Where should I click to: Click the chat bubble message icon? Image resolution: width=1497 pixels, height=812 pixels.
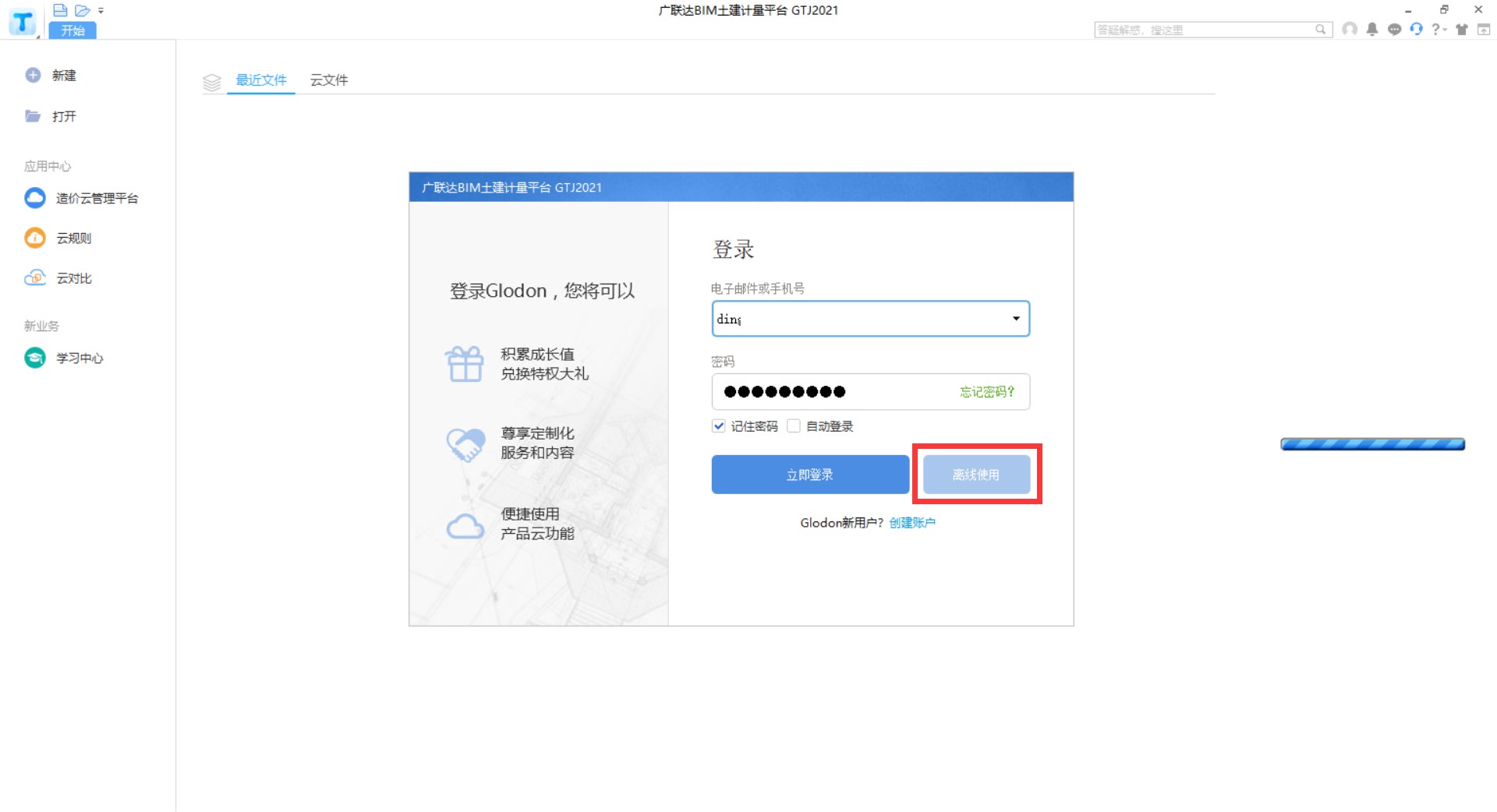(x=1395, y=30)
